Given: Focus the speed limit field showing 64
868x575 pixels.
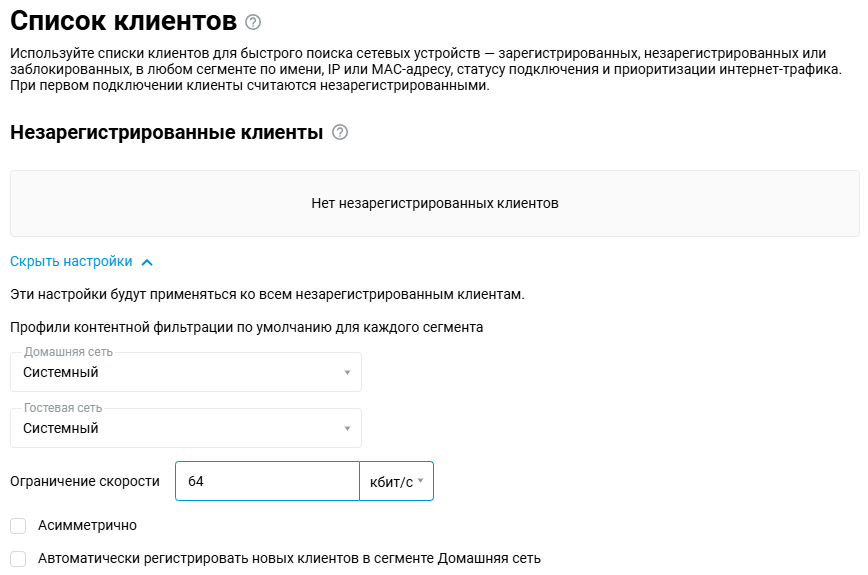Looking at the screenshot, I should [x=266, y=481].
